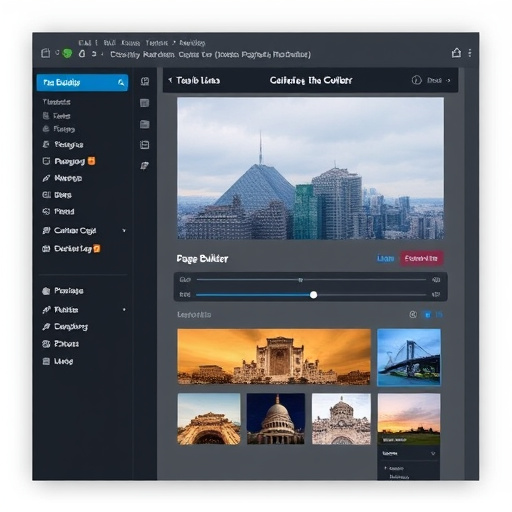The width and height of the screenshot is (512, 512).
Task: Click the green round icon in the top toolbar
Action: [x=67, y=53]
